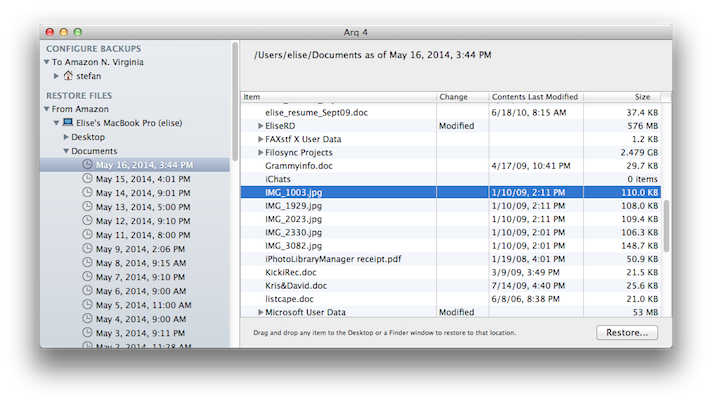
Task: Click clock icon beside May 9, 2014, 2:06 PM
Action: click(x=87, y=249)
